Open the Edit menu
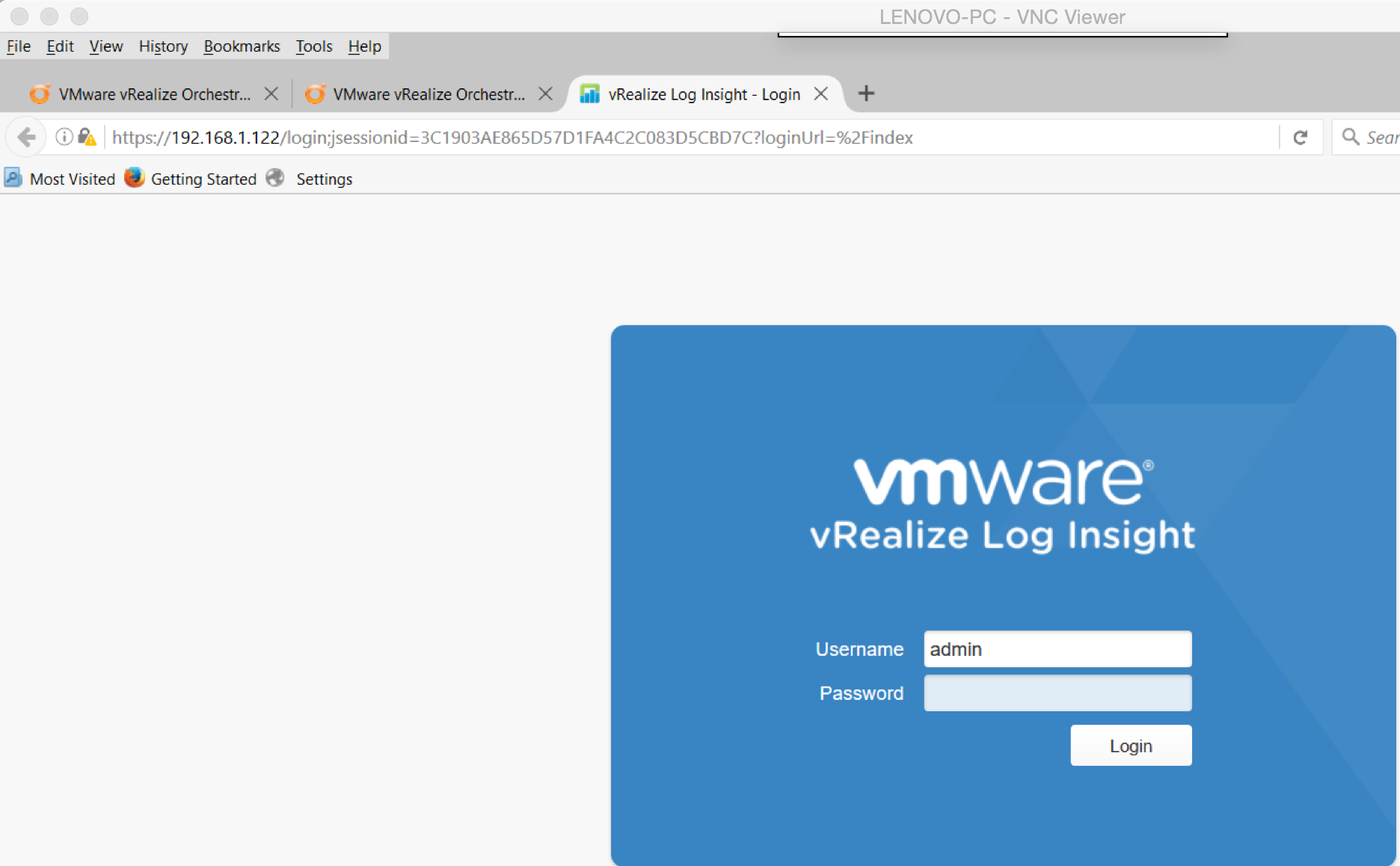This screenshot has width=1400, height=866. [60, 46]
